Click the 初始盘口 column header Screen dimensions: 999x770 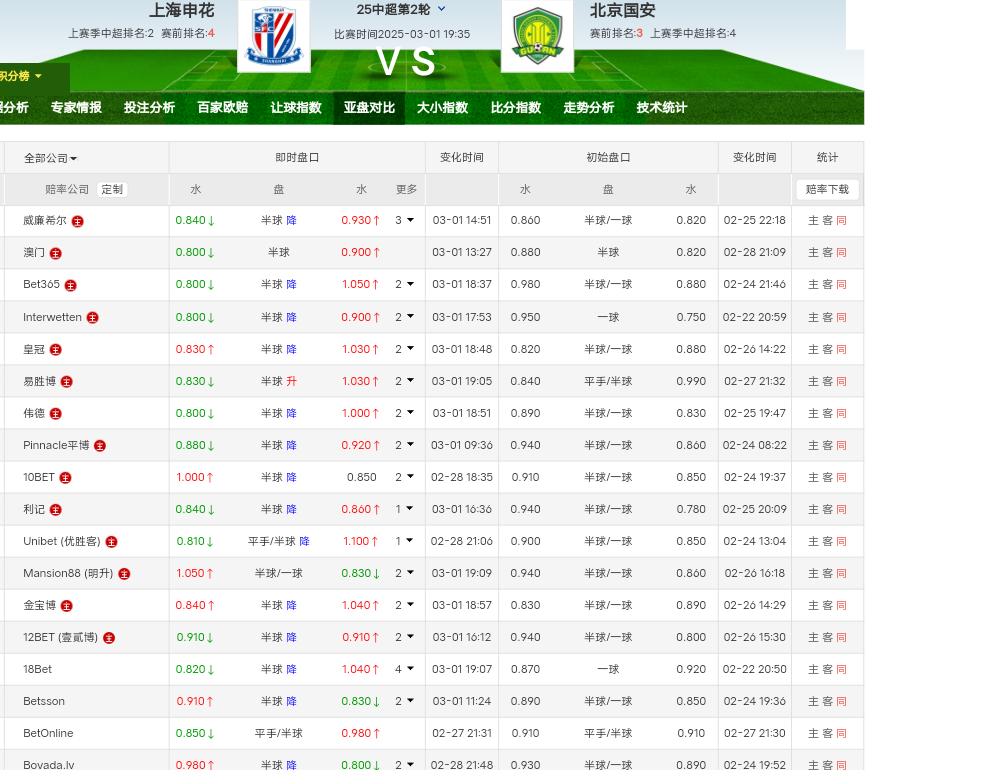tap(608, 157)
